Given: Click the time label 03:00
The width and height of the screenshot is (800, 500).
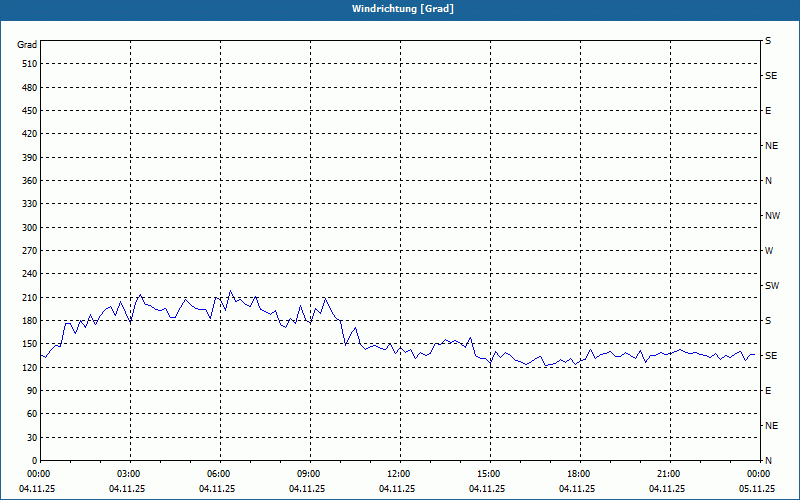Looking at the screenshot, I should [x=131, y=474].
